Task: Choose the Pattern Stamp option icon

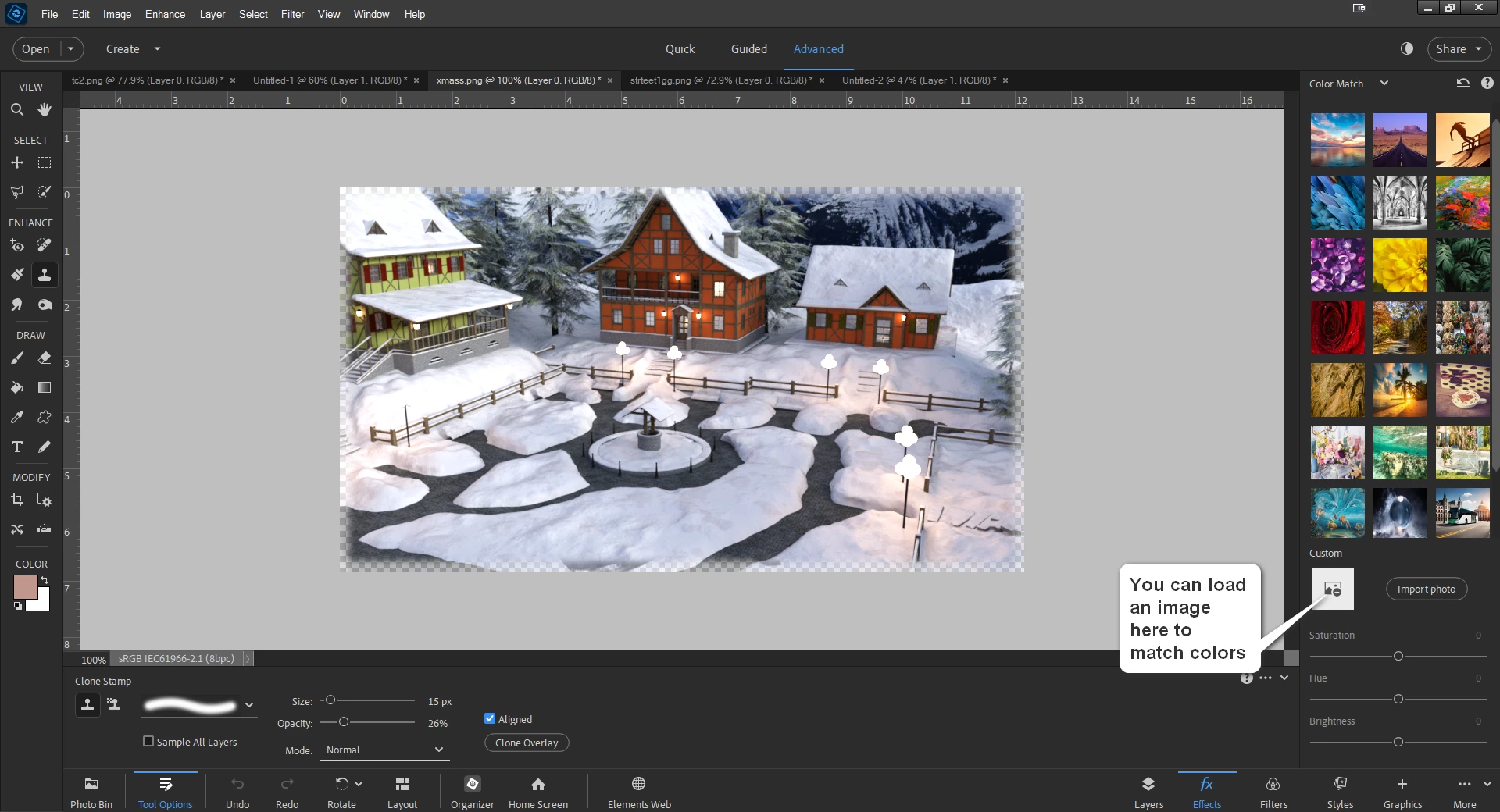Action: tap(114, 705)
